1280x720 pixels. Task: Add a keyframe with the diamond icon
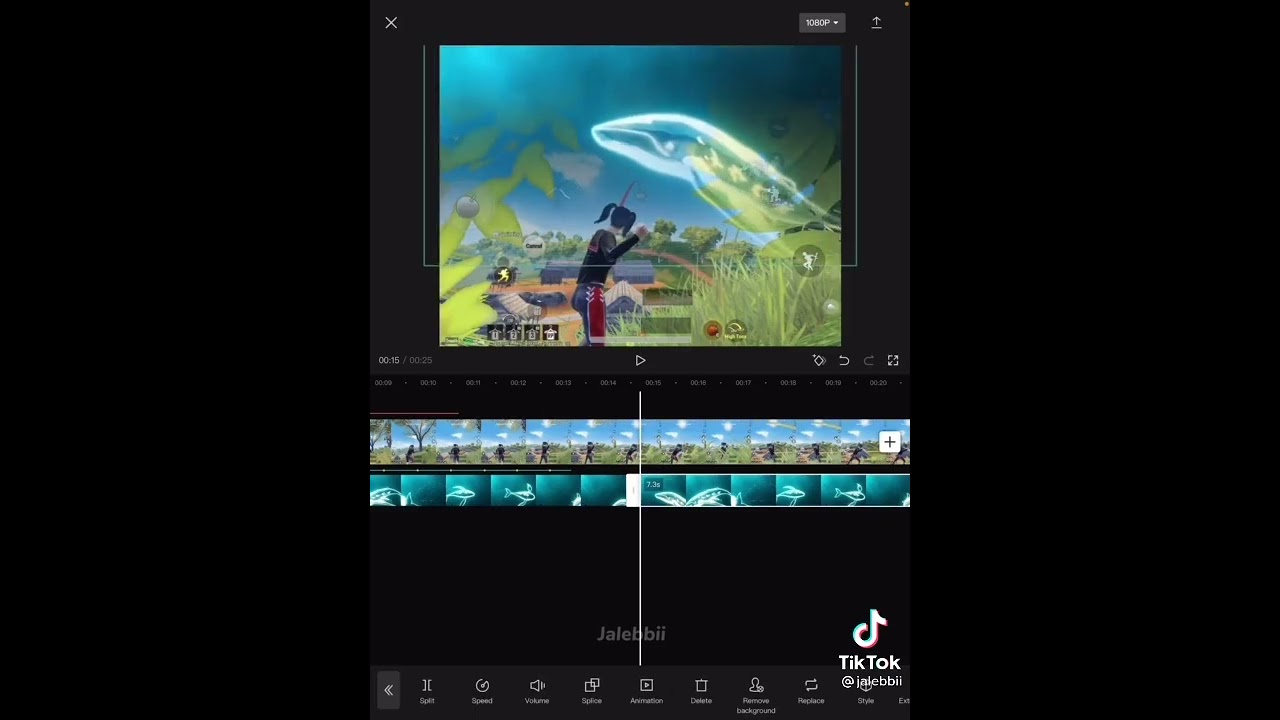pyautogui.click(x=819, y=360)
